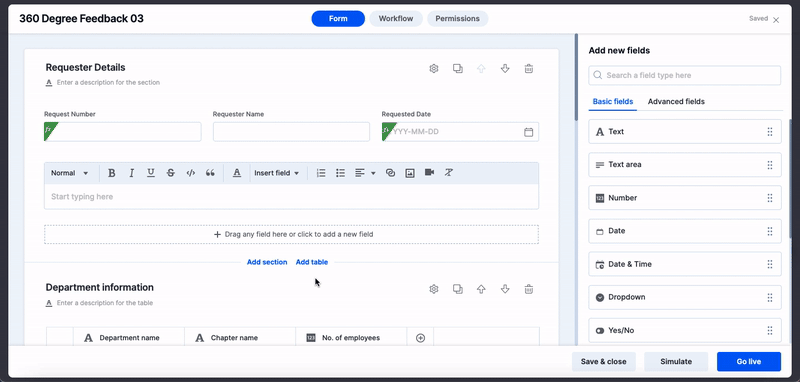The image size is (800, 382).
Task: Duplicate the Department information table
Action: tap(458, 289)
